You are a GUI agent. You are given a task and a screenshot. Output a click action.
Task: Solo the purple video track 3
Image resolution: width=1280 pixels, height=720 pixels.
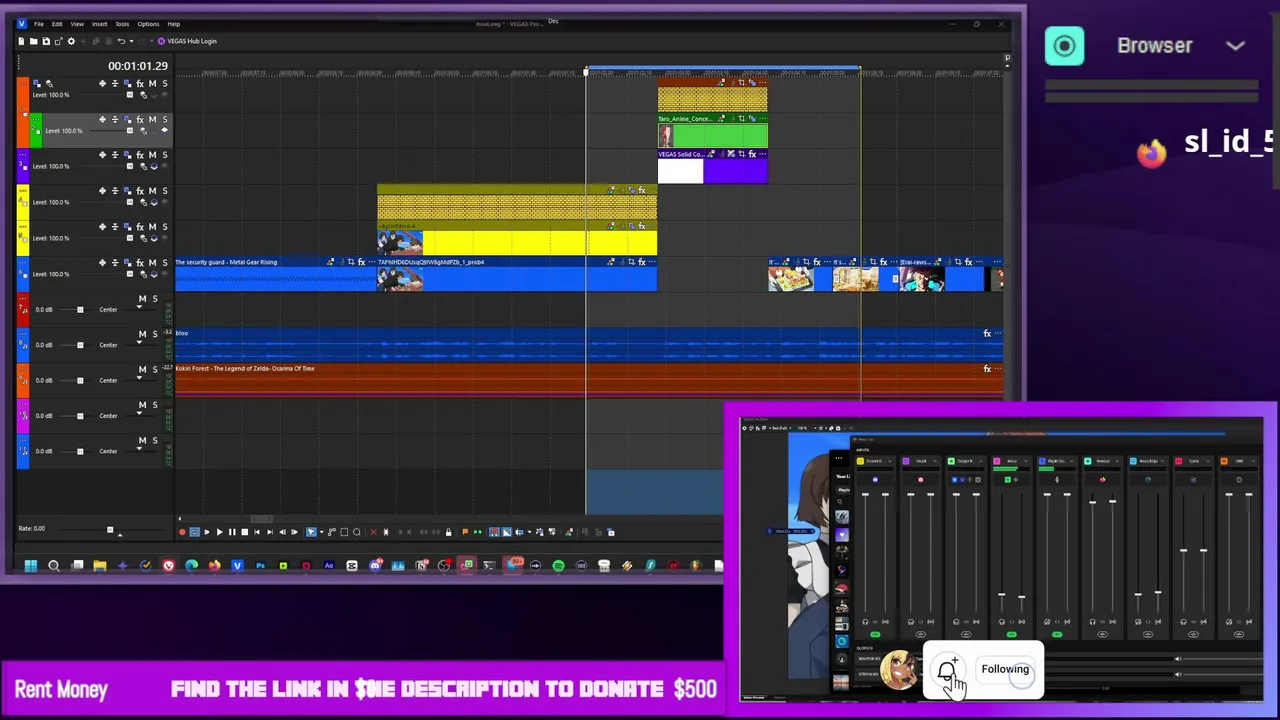coord(164,155)
